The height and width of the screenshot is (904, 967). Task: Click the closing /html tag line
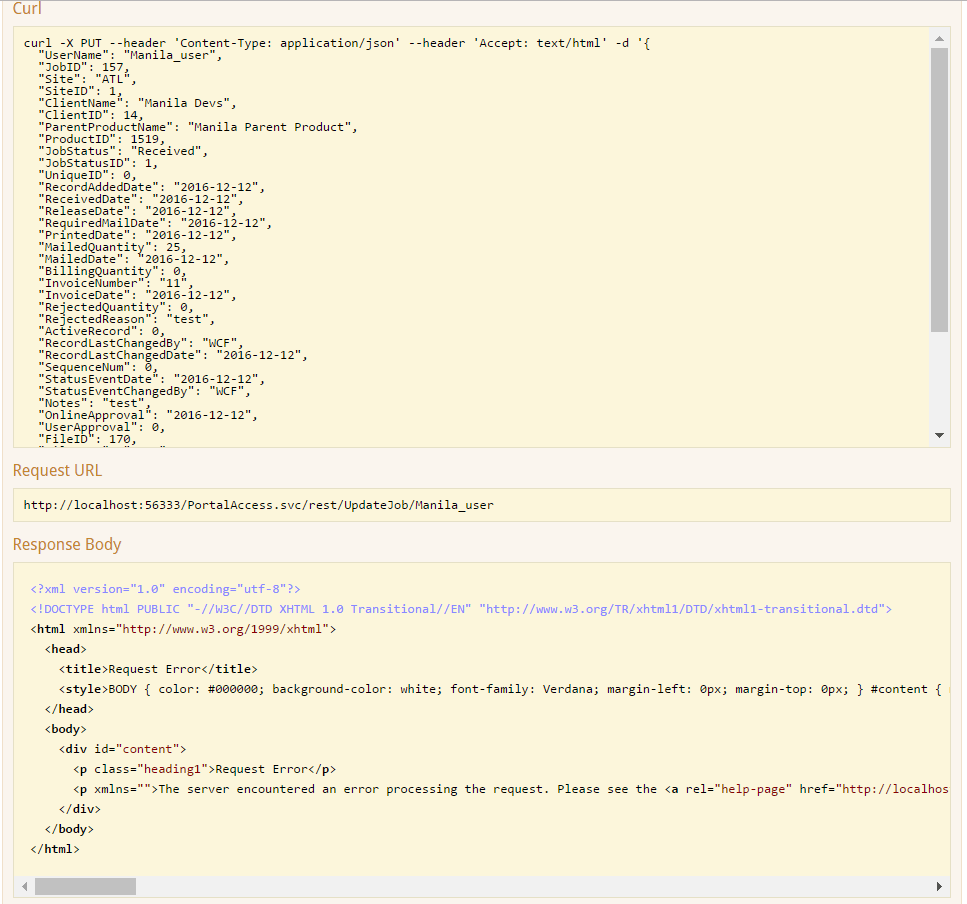[55, 850]
